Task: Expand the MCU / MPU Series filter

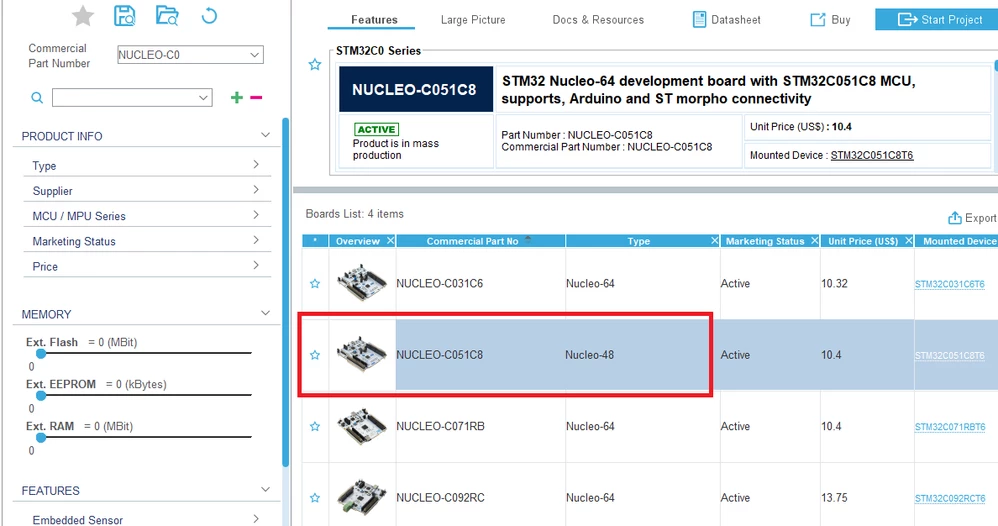Action: point(256,215)
